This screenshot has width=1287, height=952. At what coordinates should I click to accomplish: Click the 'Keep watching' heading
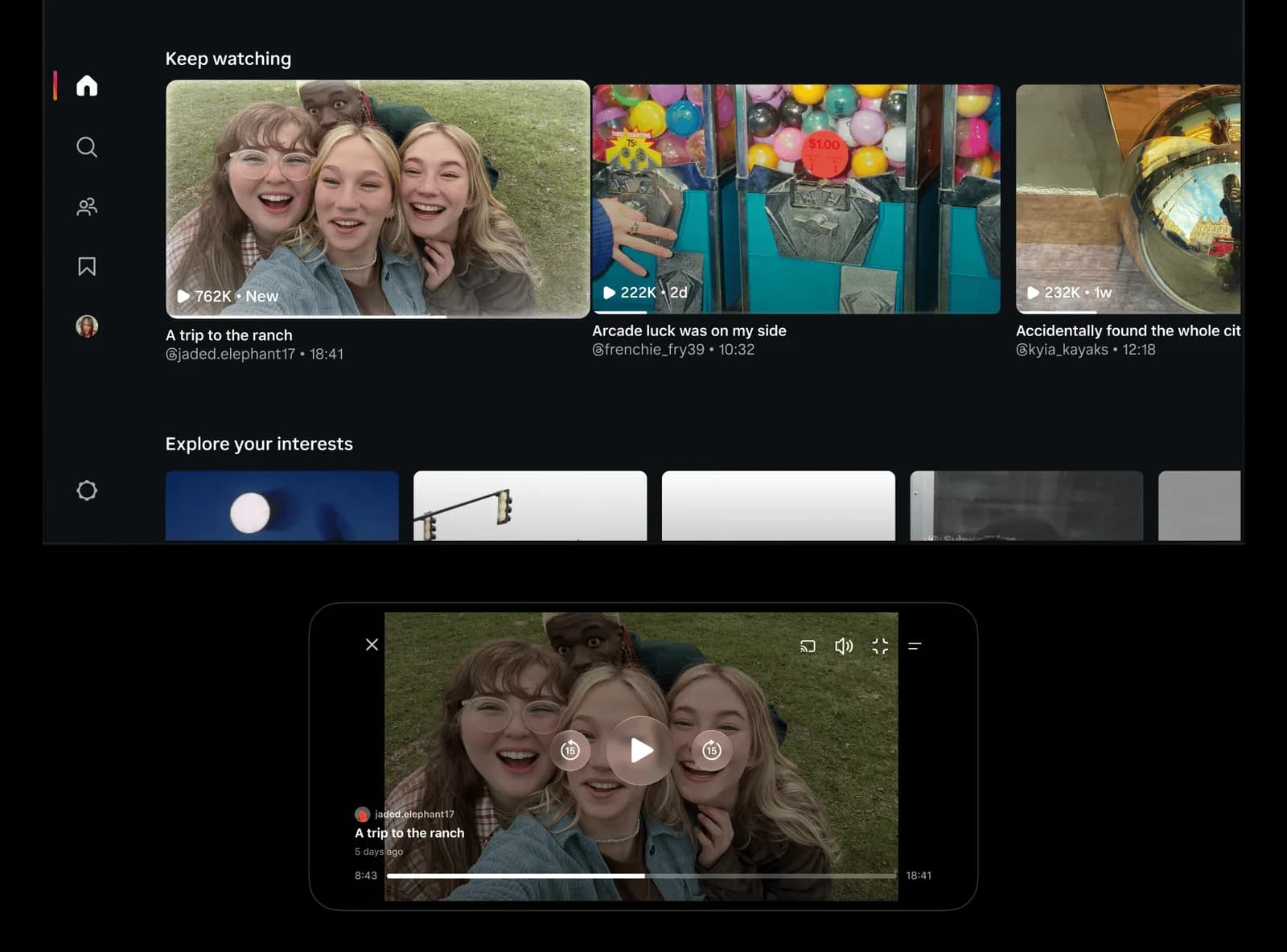pyautogui.click(x=228, y=59)
